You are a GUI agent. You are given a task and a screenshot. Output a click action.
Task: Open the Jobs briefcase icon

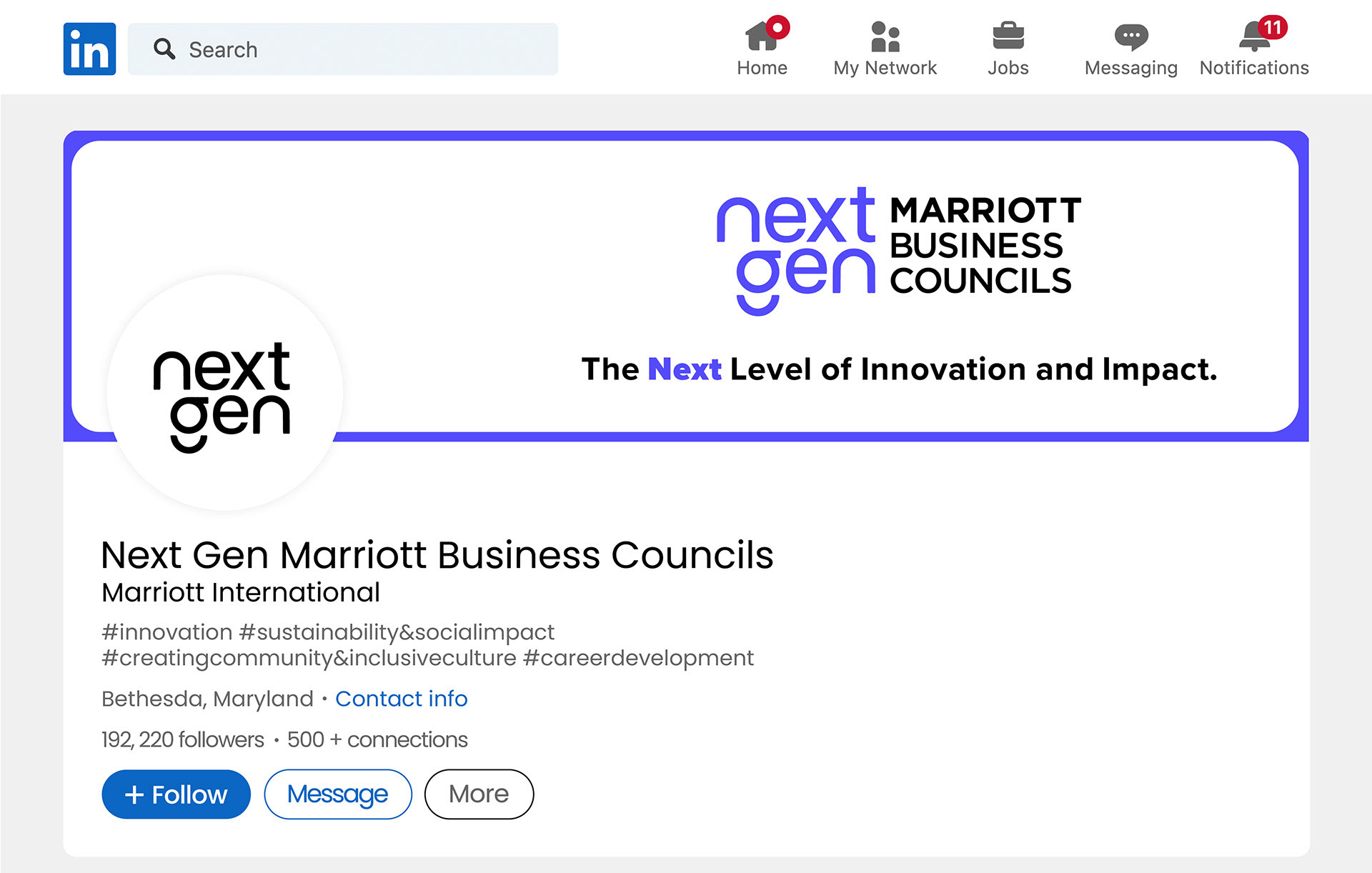click(x=1008, y=36)
